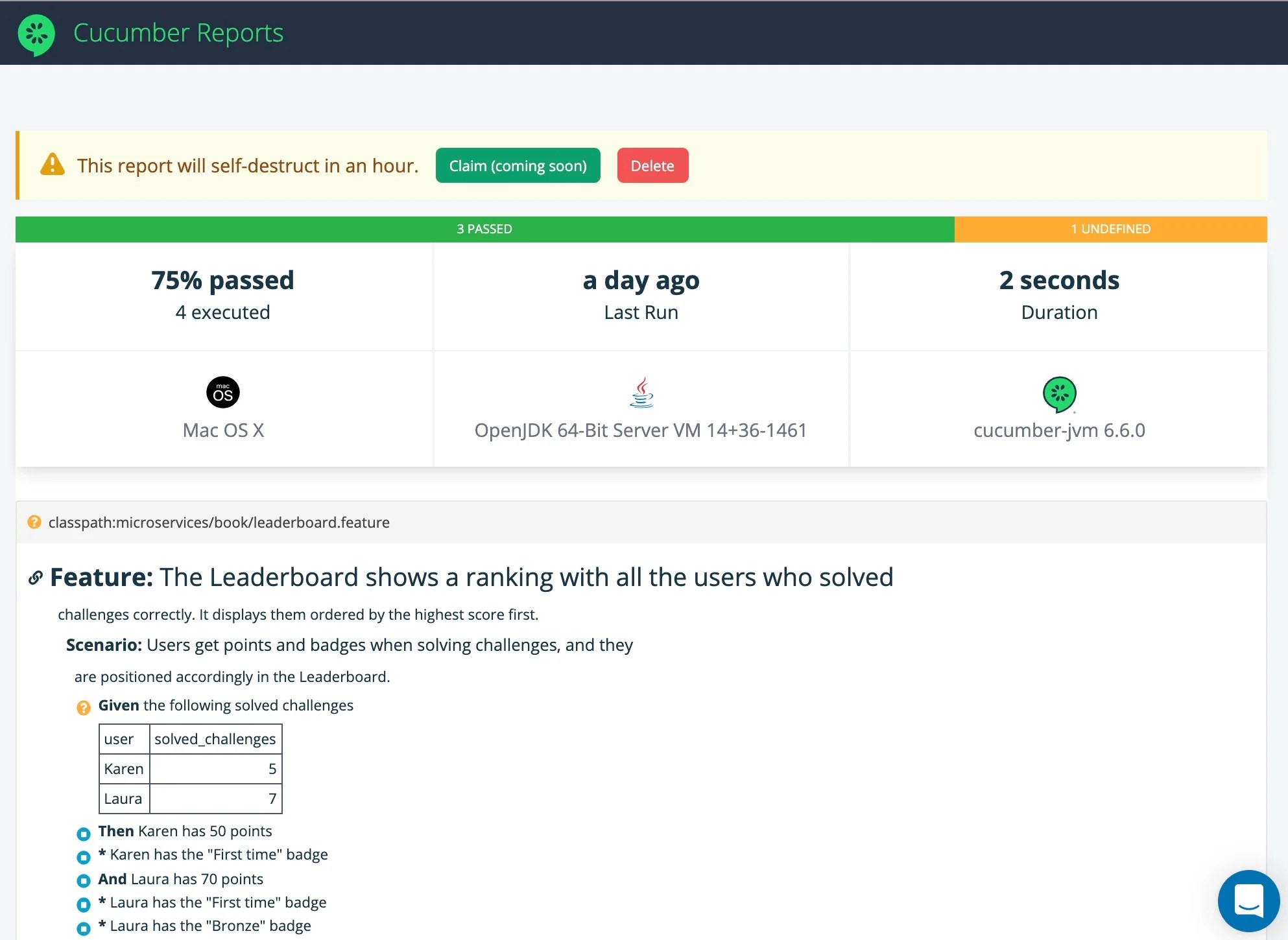Click skipped icon for Laura's Bronze badge step
1288x940 pixels.
[84, 928]
